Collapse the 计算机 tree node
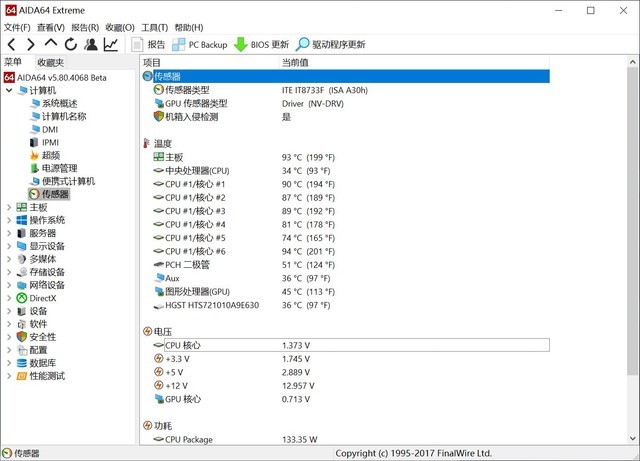 (9, 90)
